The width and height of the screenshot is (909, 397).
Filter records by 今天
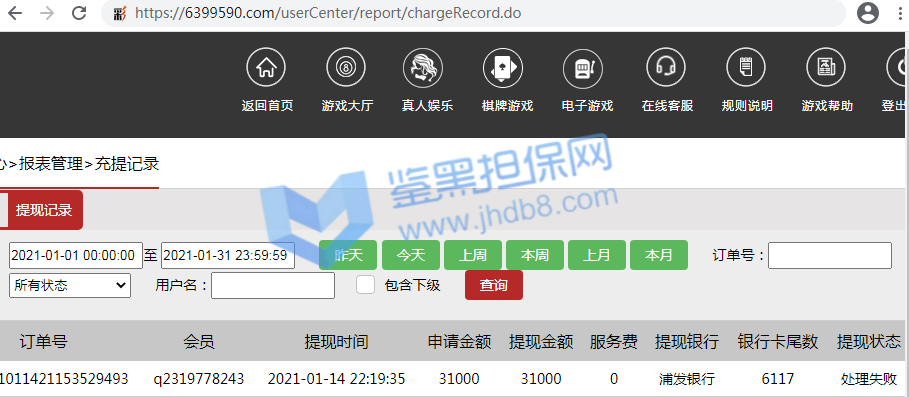click(x=411, y=255)
